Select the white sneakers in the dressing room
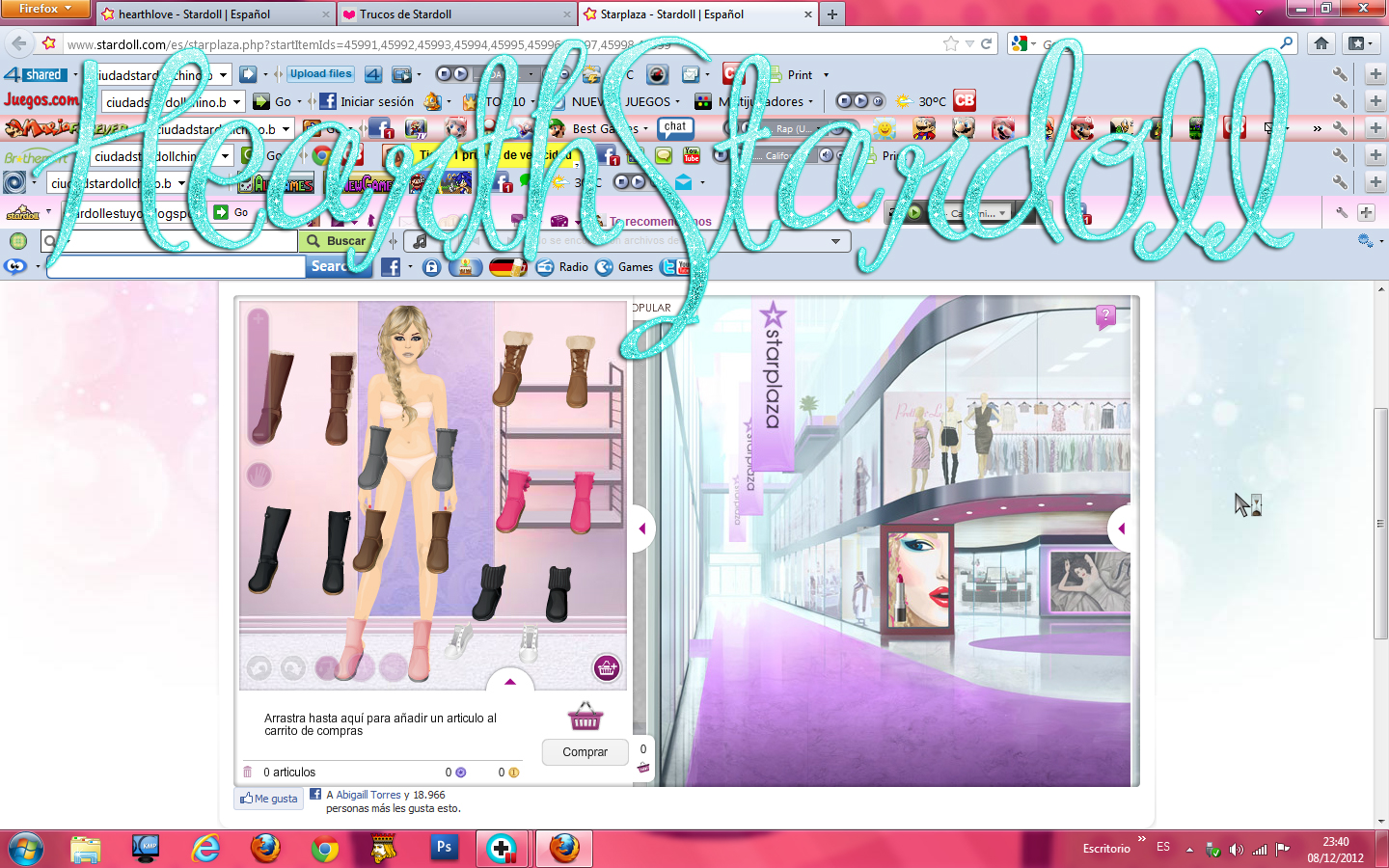This screenshot has height=868, width=1389. [492, 640]
